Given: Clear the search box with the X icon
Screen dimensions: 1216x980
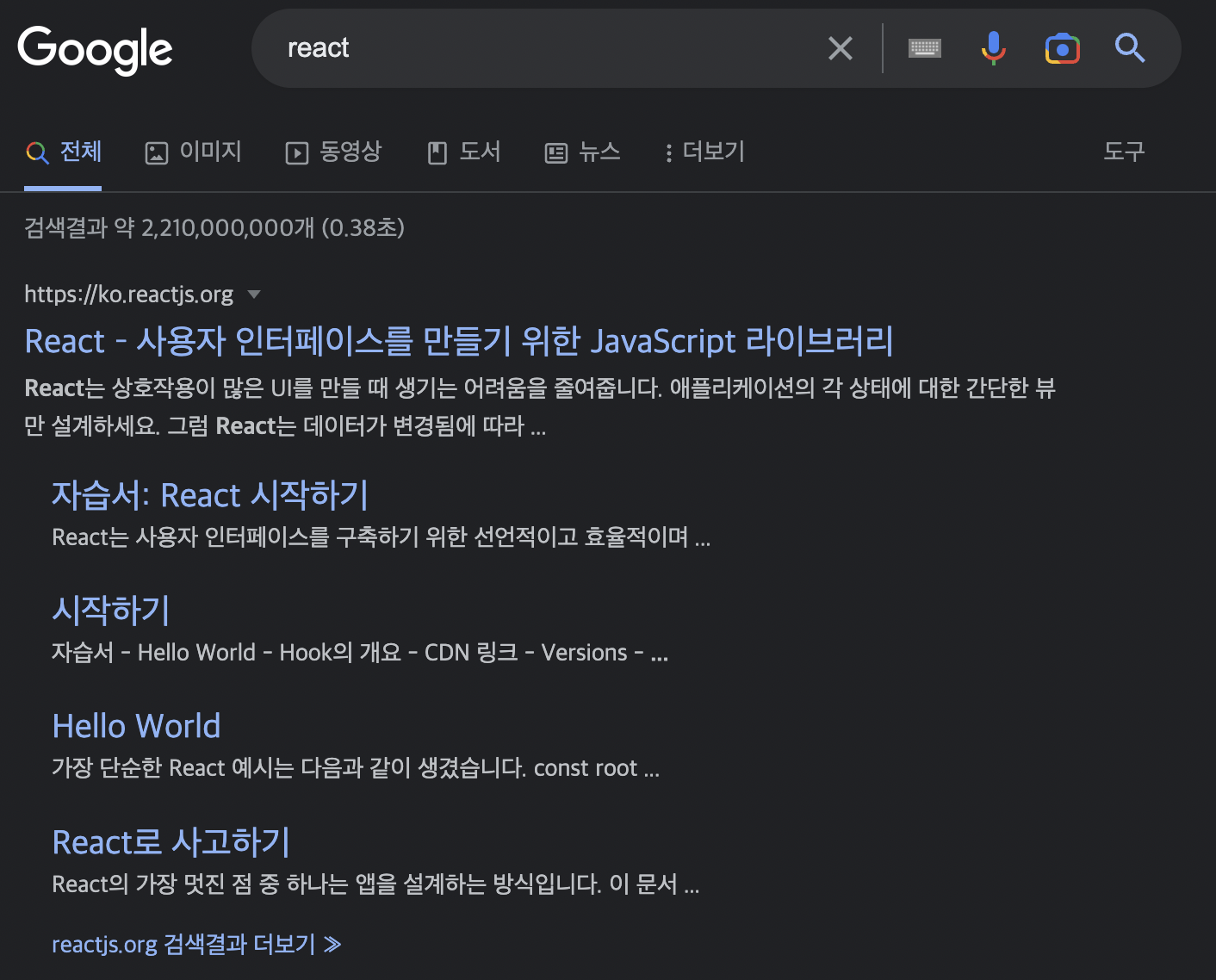Looking at the screenshot, I should point(841,48).
